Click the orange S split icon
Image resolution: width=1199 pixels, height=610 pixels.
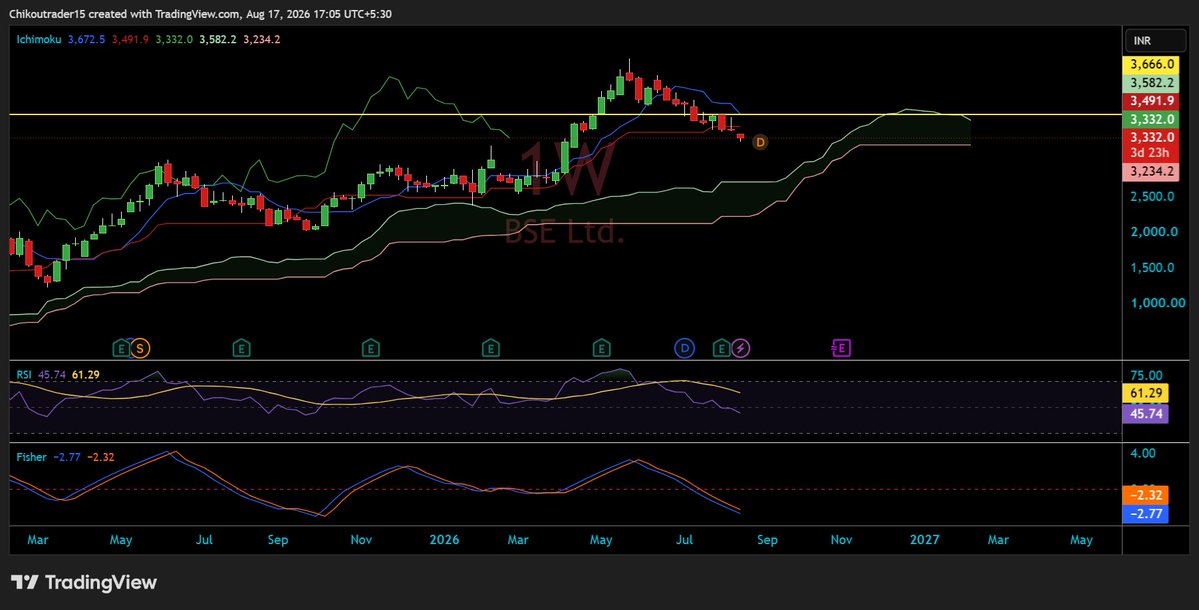click(139, 349)
